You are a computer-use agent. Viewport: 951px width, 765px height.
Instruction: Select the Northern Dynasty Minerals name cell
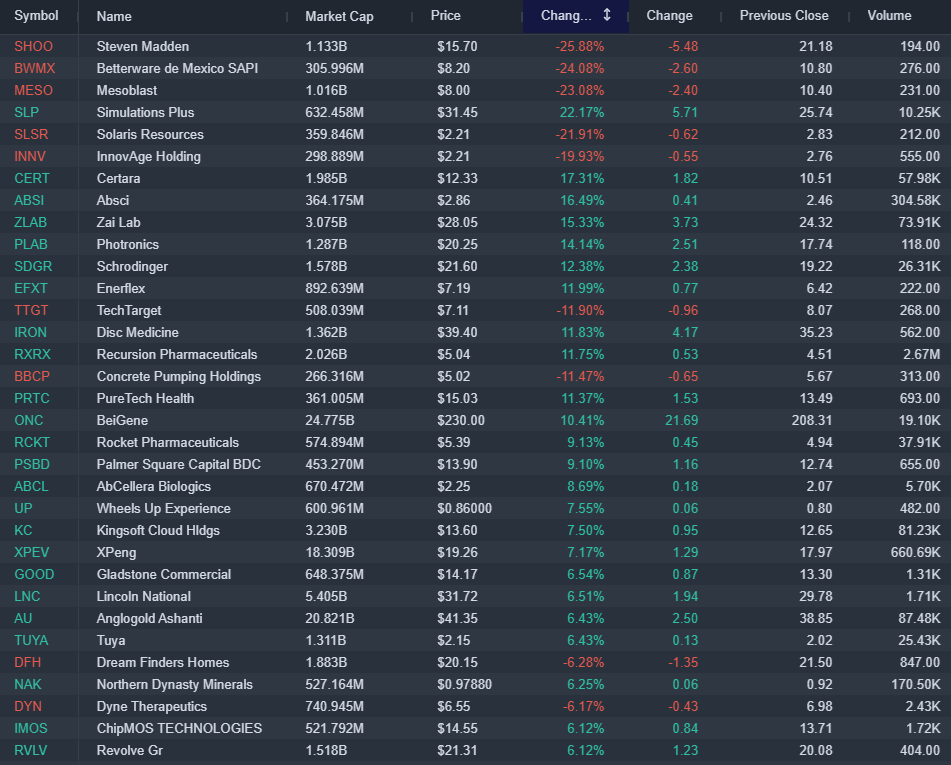[x=174, y=684]
